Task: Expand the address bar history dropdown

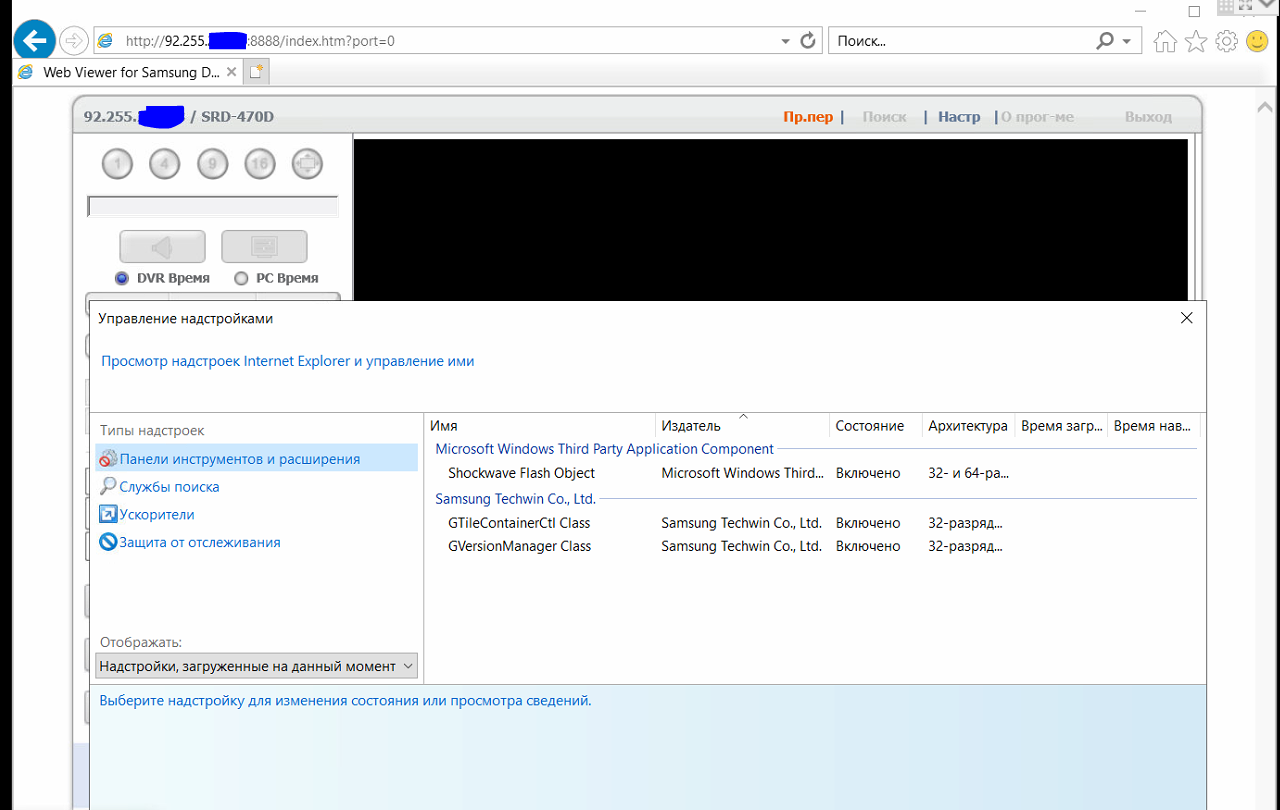Action: click(785, 41)
